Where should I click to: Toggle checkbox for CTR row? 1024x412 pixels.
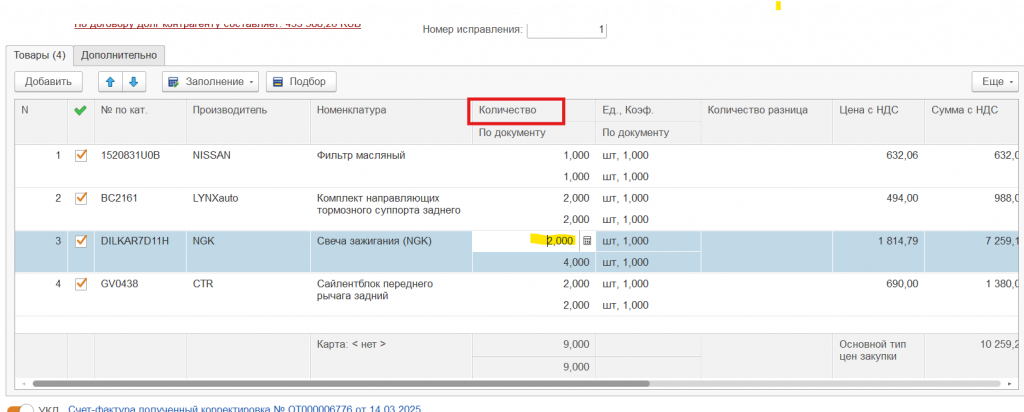pyautogui.click(x=81, y=284)
